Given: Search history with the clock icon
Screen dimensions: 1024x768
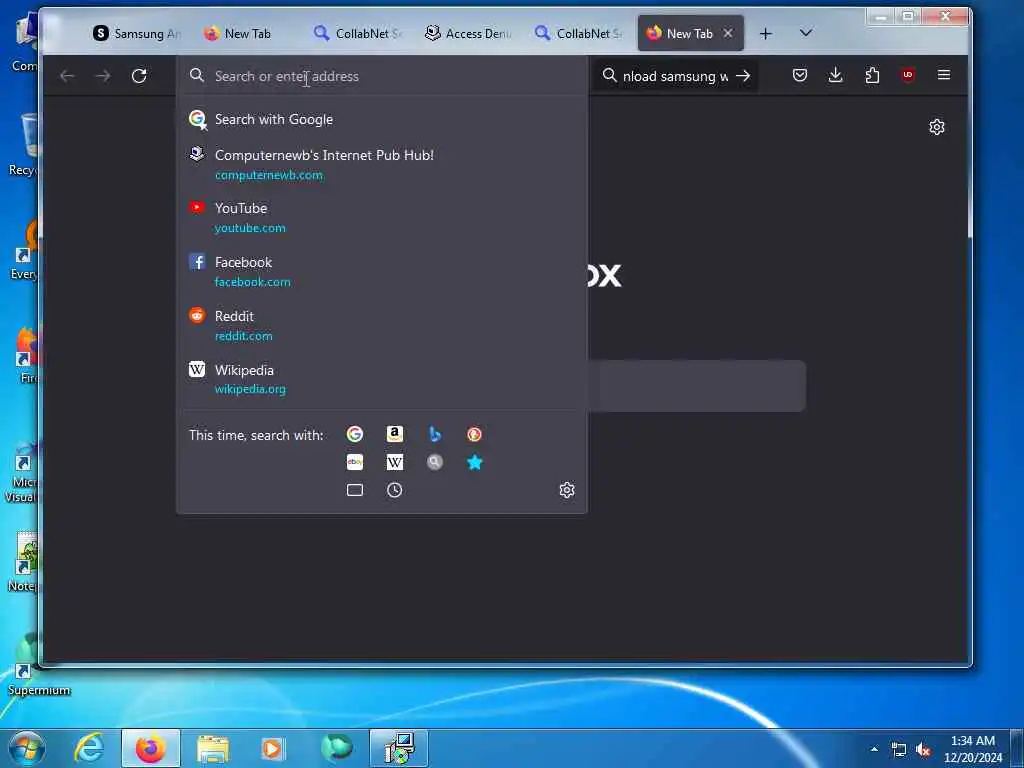Looking at the screenshot, I should 394,490.
